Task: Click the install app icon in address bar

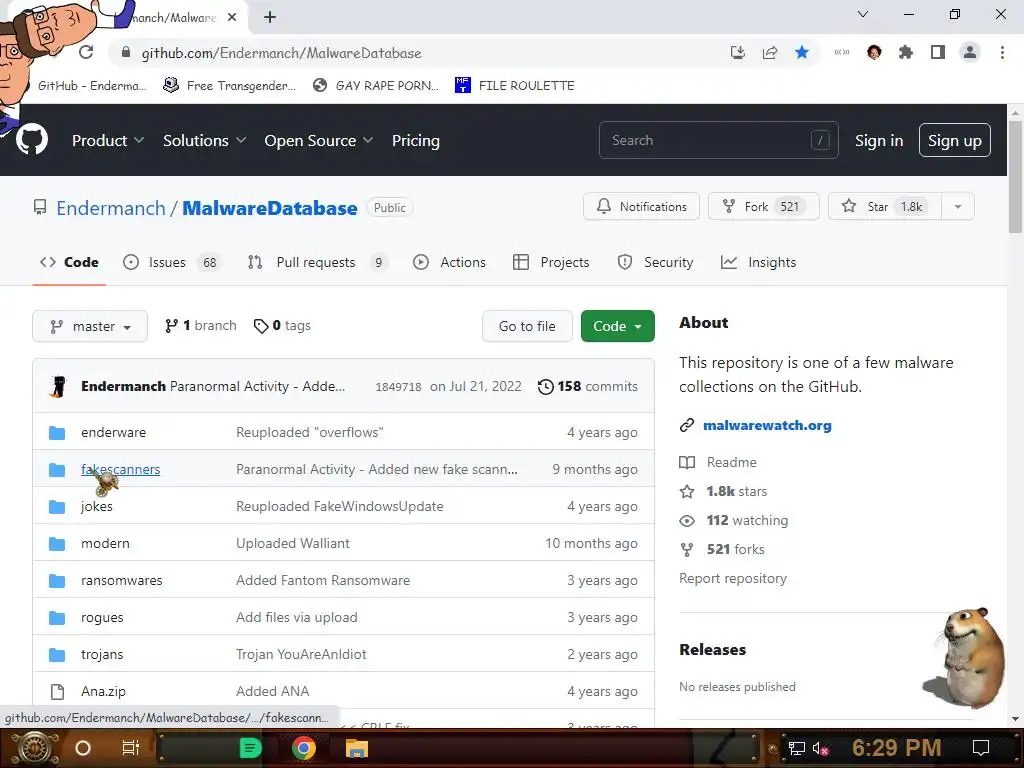Action: [x=738, y=52]
